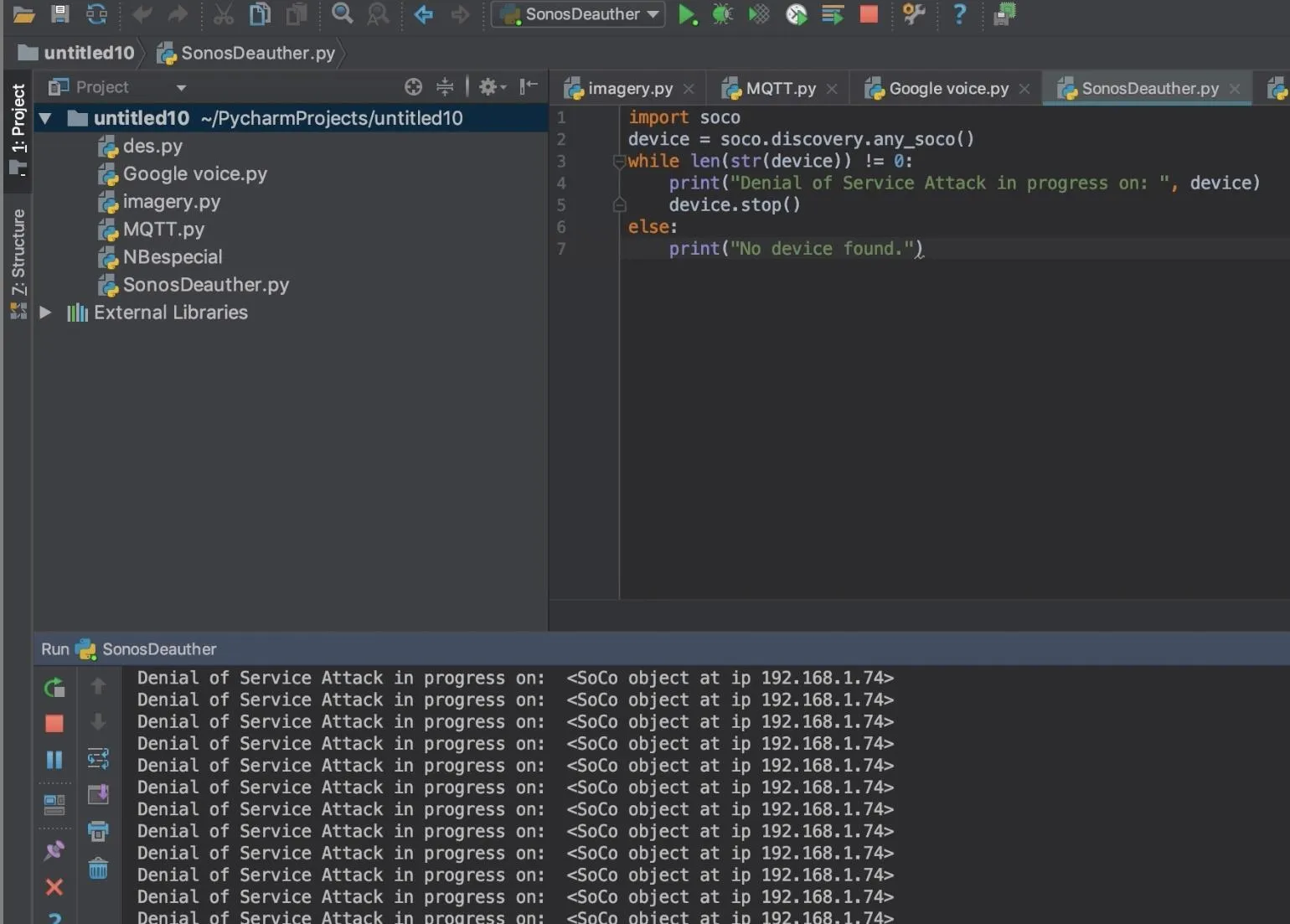Open Project panel gear settings menu
This screenshot has height=924, width=1290.
point(491,87)
